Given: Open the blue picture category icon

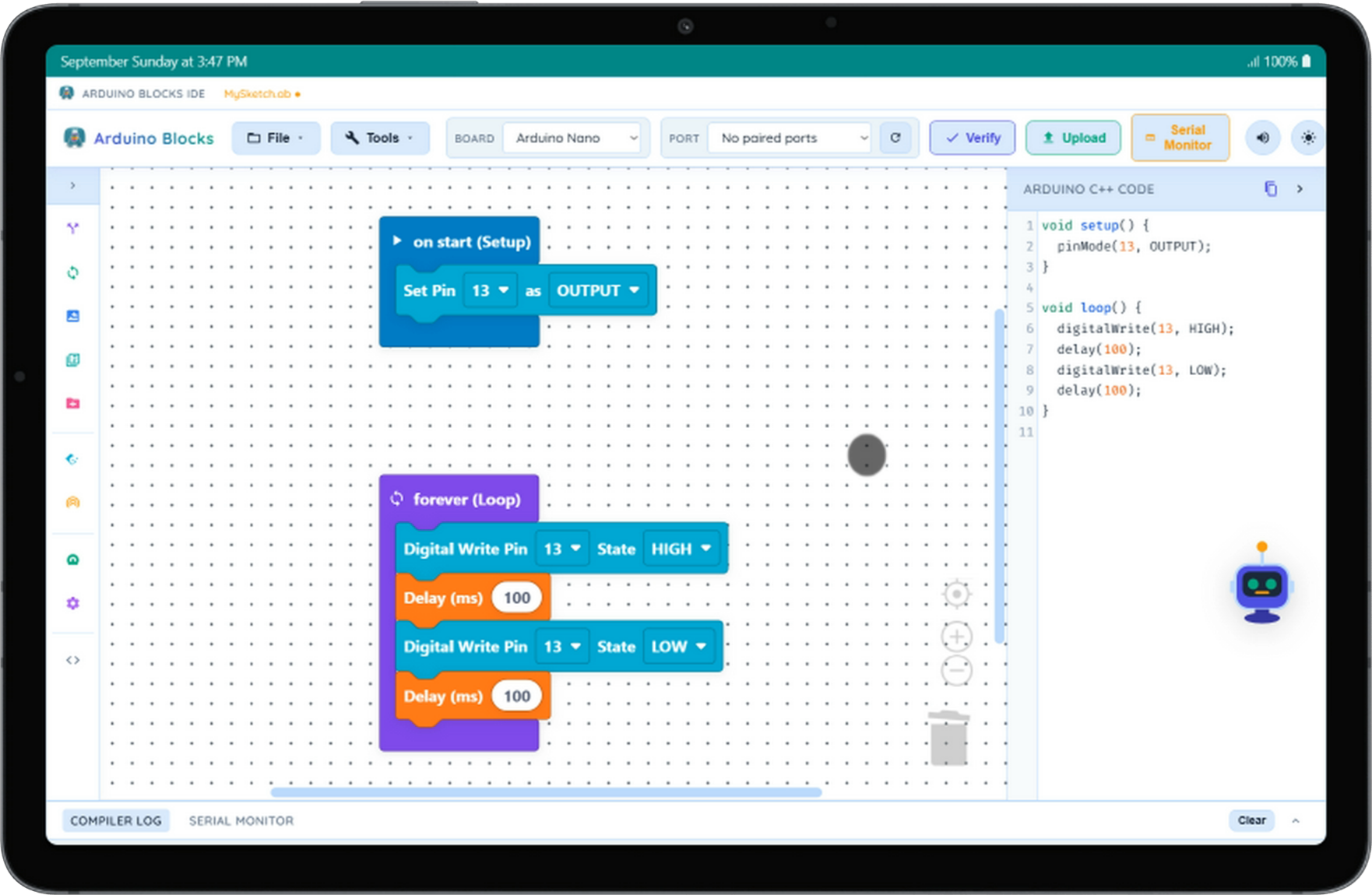Looking at the screenshot, I should coord(72,316).
